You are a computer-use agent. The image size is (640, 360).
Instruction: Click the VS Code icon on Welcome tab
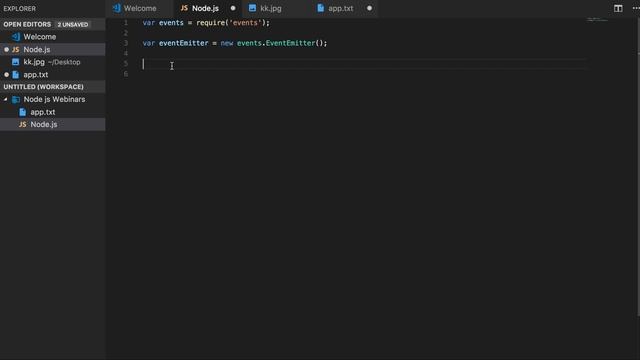point(117,8)
